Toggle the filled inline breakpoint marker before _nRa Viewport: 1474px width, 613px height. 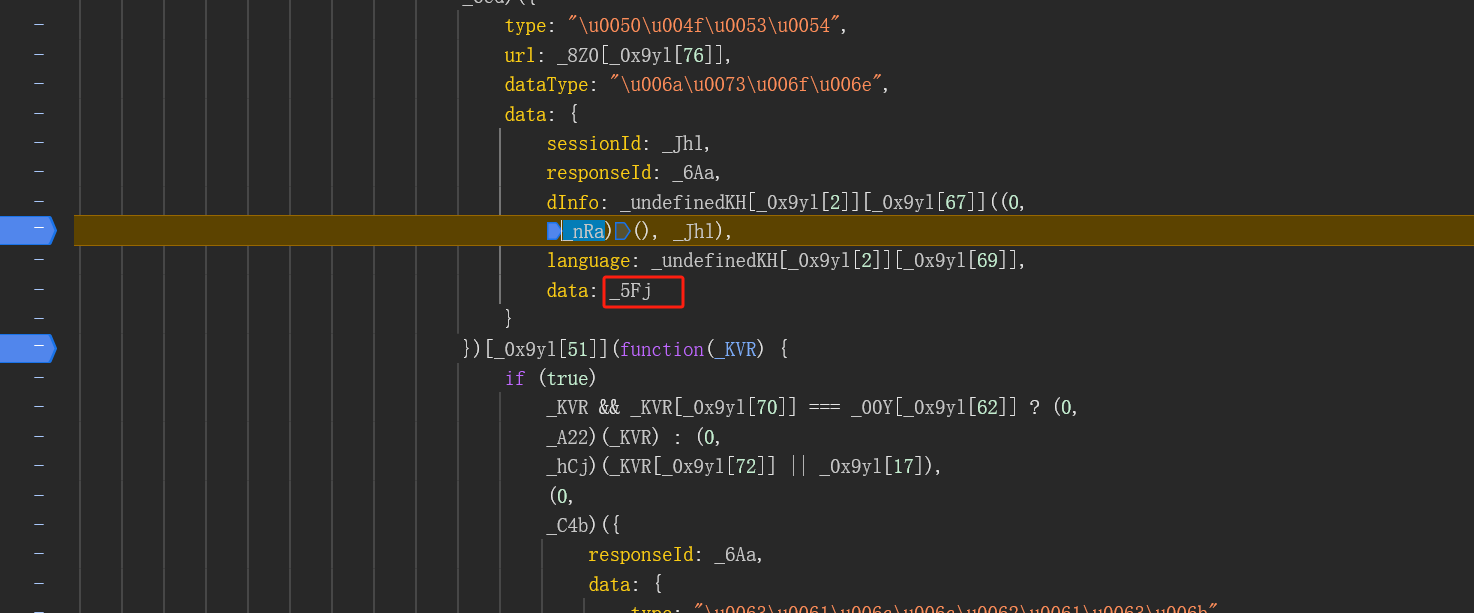553,232
